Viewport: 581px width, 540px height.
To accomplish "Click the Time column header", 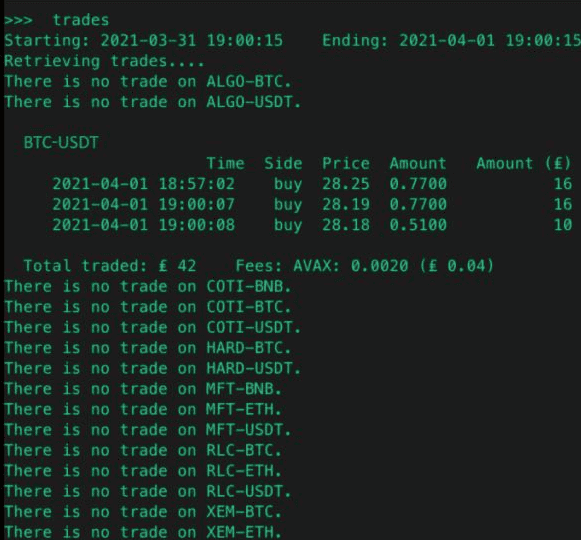I will (x=226, y=163).
